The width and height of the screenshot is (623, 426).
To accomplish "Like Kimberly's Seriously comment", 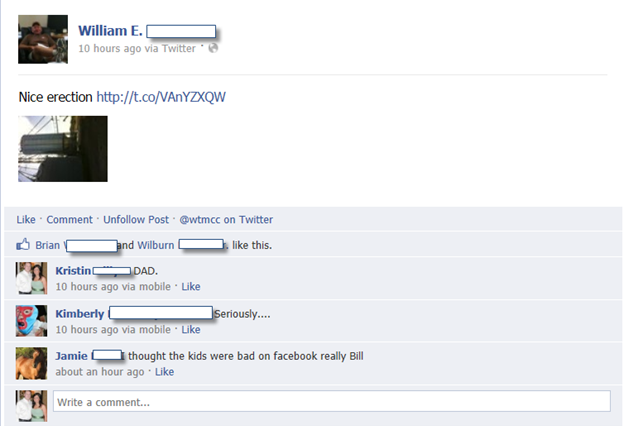I will tap(191, 329).
